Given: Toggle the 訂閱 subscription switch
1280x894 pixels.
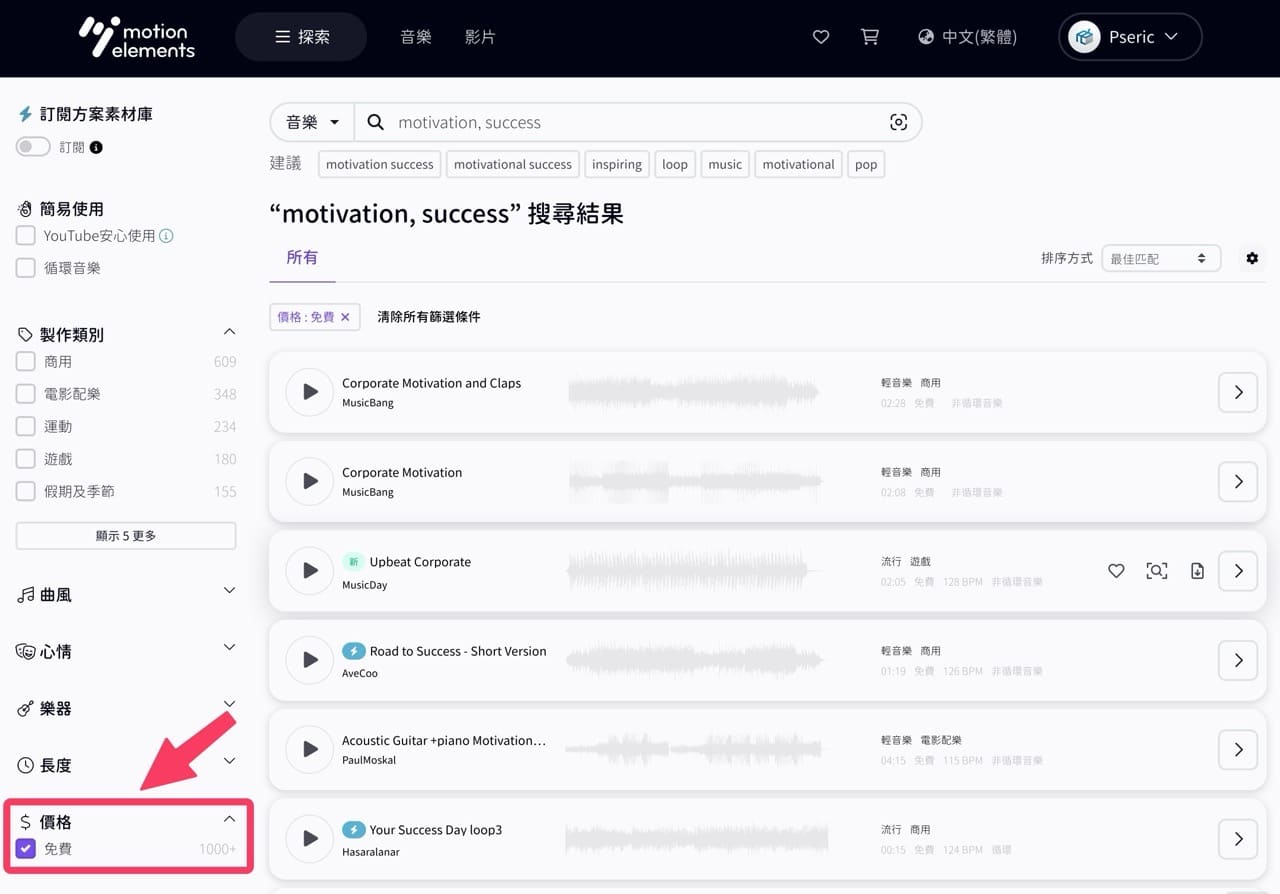Looking at the screenshot, I should coord(33,147).
